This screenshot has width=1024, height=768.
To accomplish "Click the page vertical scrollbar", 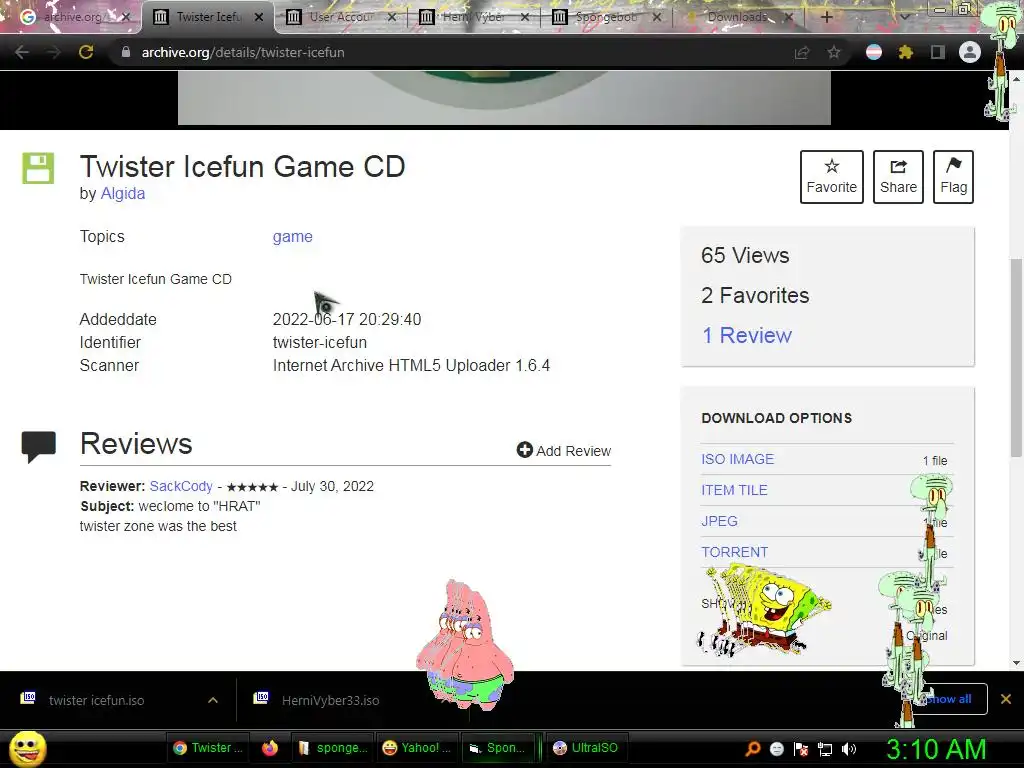I will 1016,358.
